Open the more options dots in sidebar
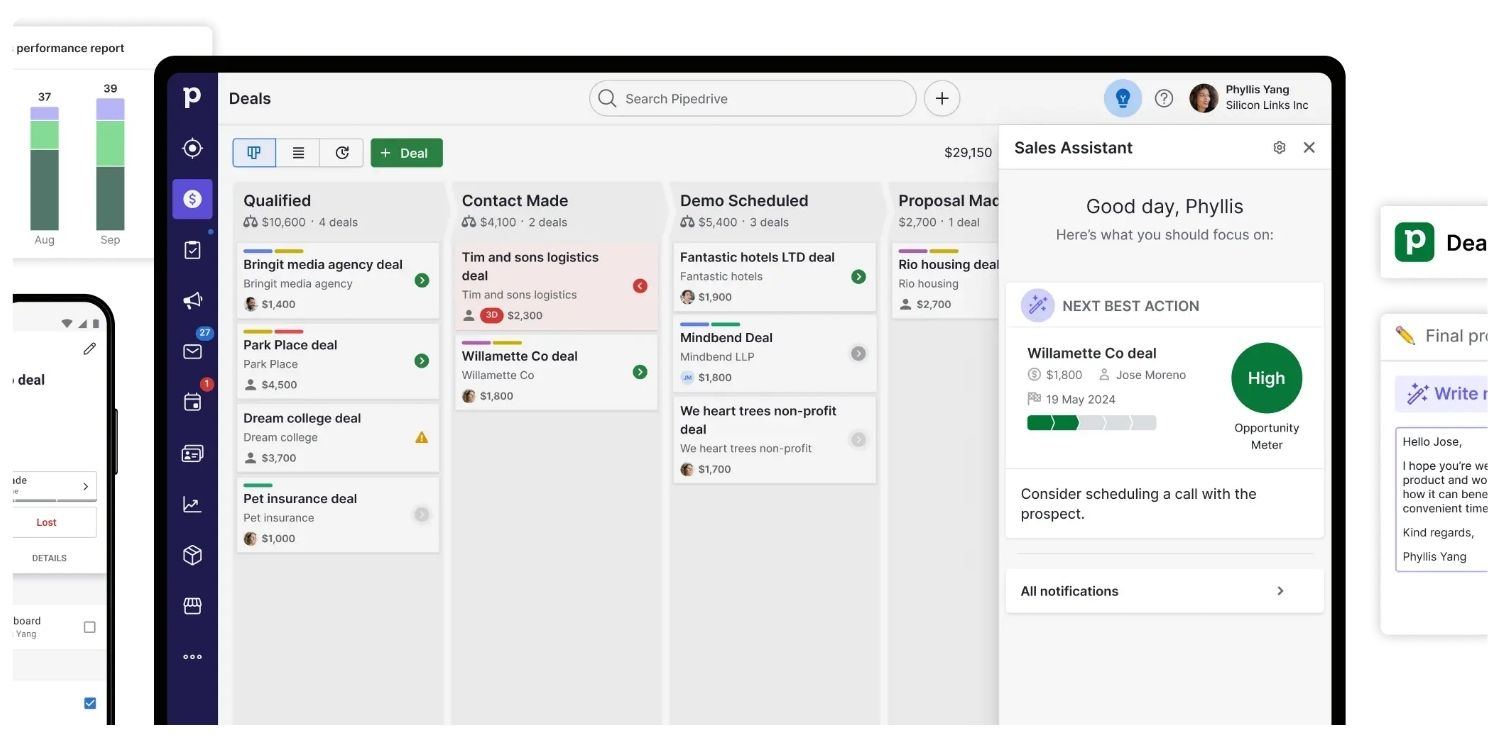The image size is (1500, 741). click(x=192, y=657)
